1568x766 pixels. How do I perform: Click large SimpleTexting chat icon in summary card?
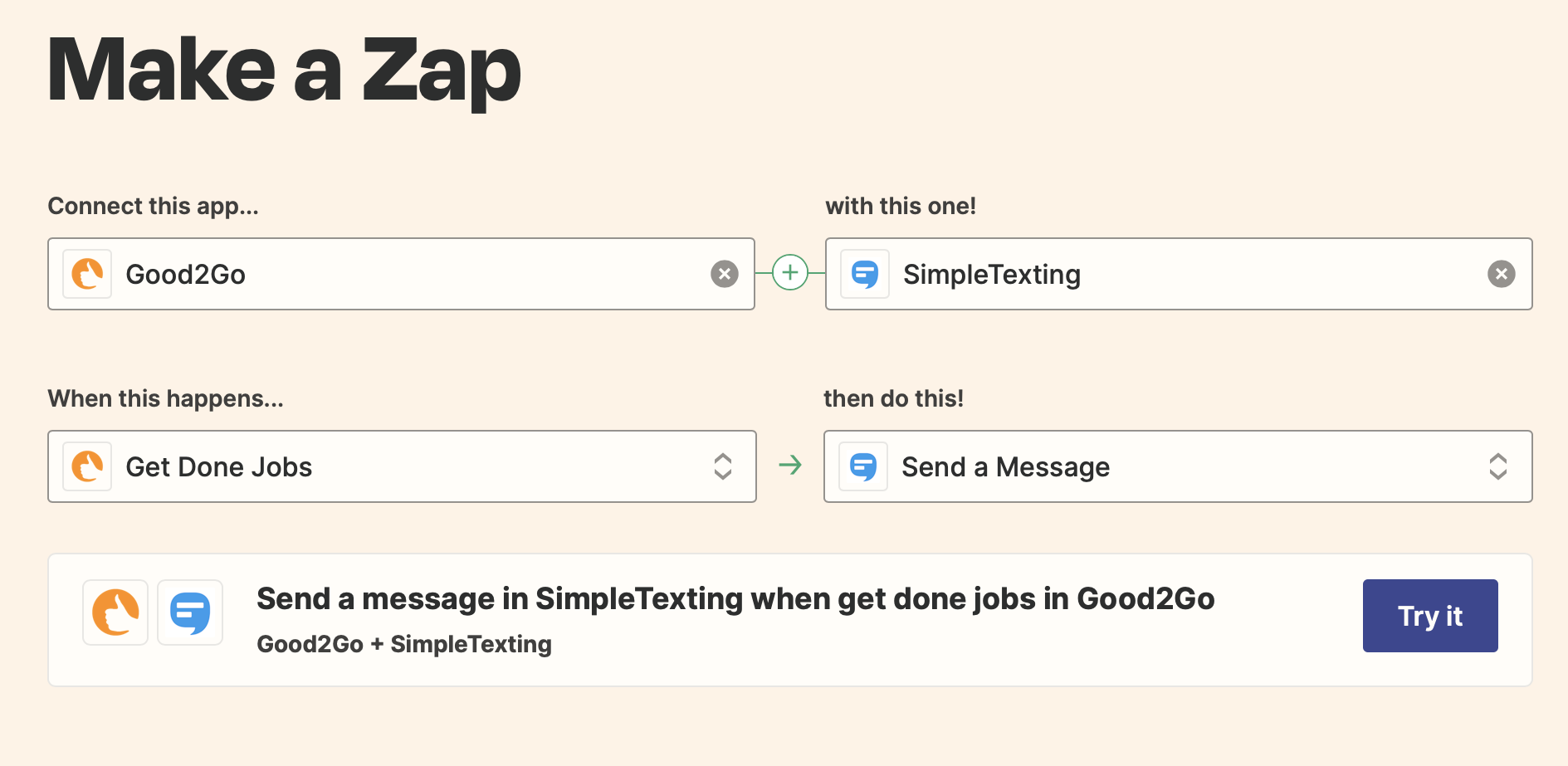(x=190, y=612)
